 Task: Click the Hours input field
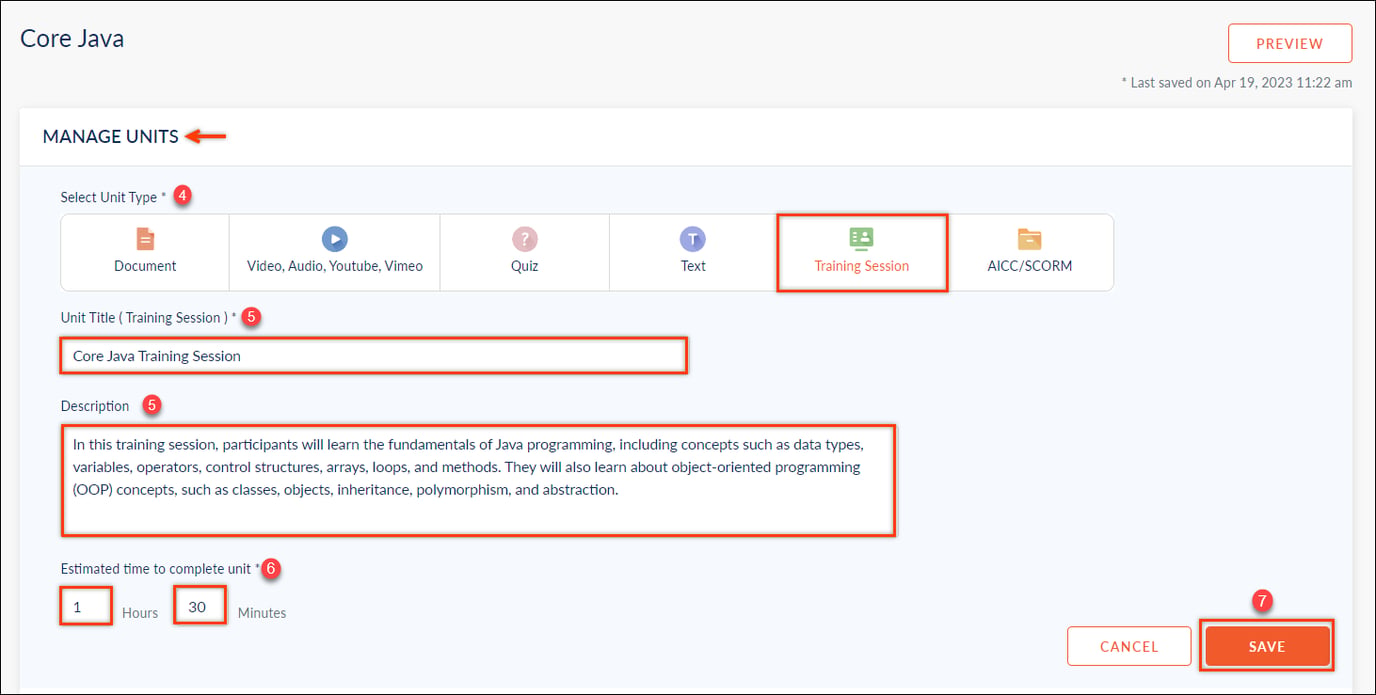pyautogui.click(x=86, y=607)
